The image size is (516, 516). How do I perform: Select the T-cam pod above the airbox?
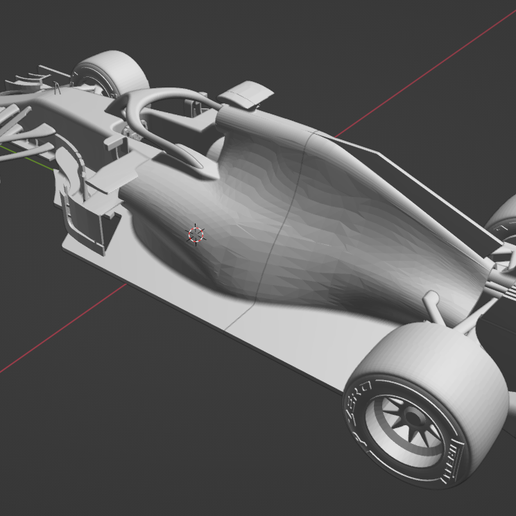click(x=246, y=94)
